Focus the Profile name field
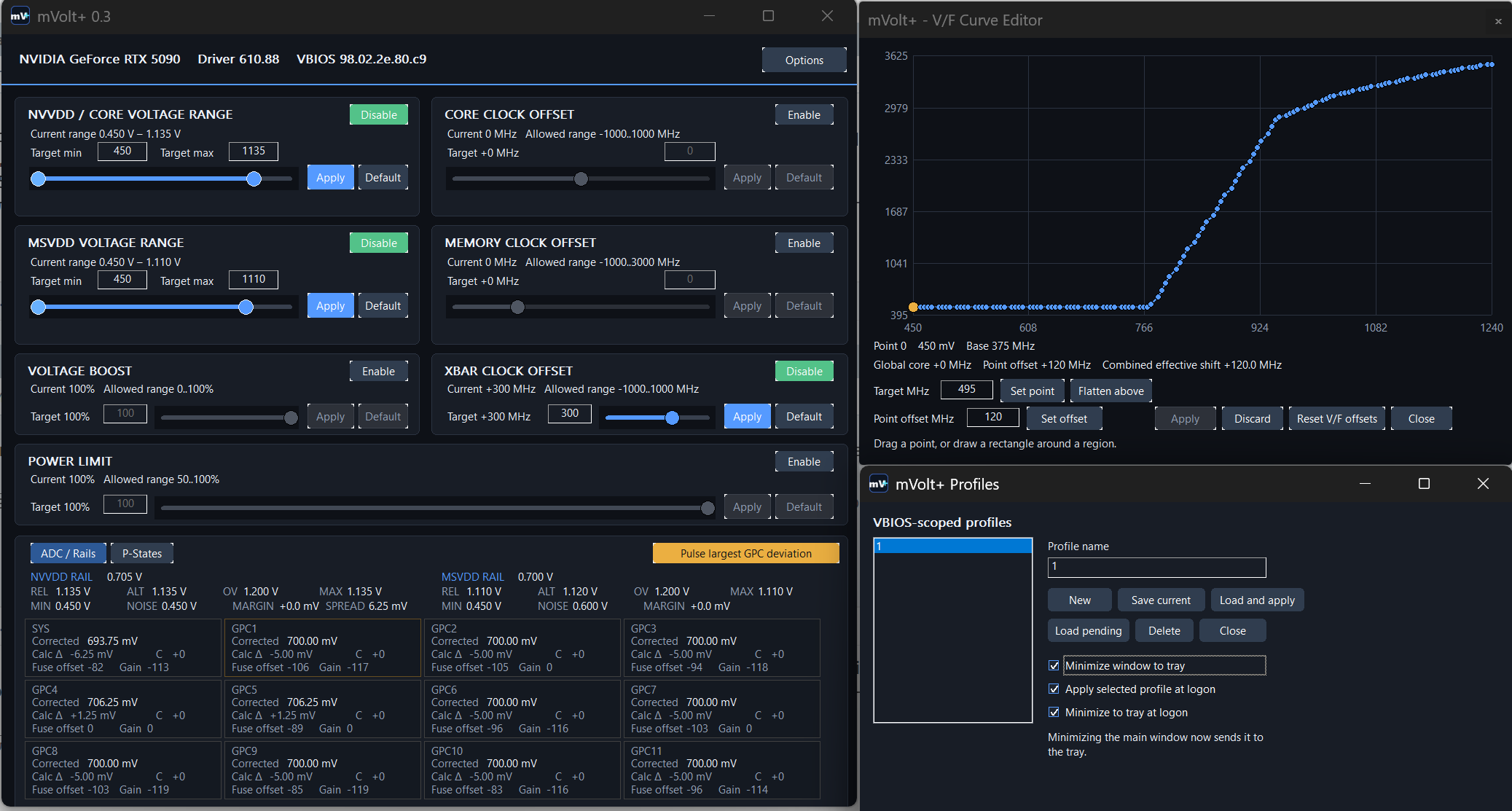This screenshot has width=1512, height=811. click(1157, 567)
